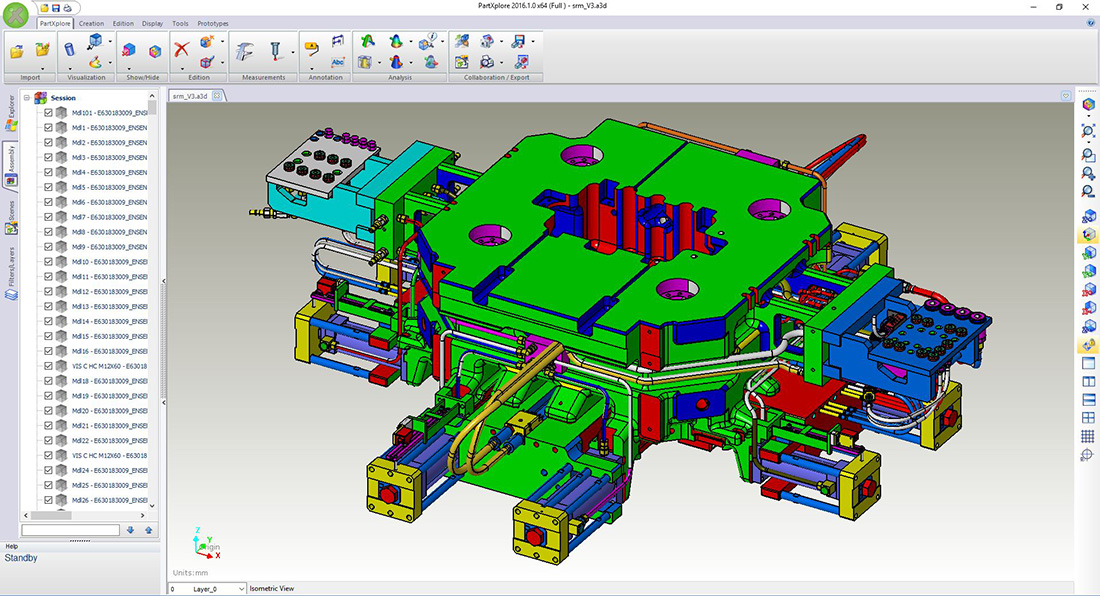1100x596 pixels.
Task: Switch to the Display ribbon tab
Action: coord(152,23)
